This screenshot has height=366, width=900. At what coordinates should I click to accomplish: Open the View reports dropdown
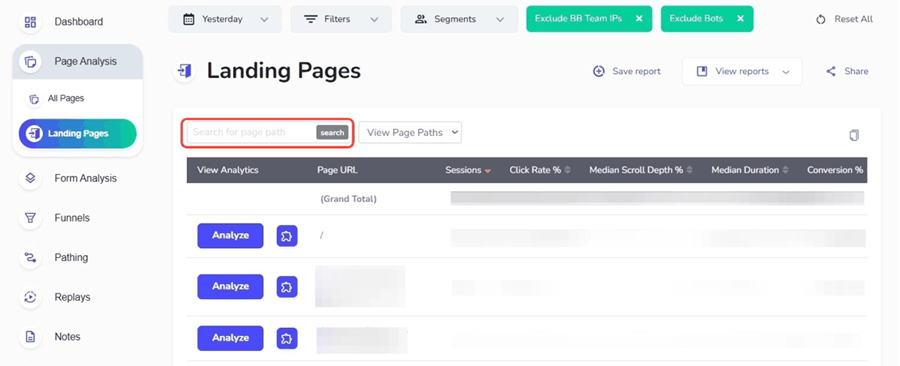pyautogui.click(x=742, y=71)
